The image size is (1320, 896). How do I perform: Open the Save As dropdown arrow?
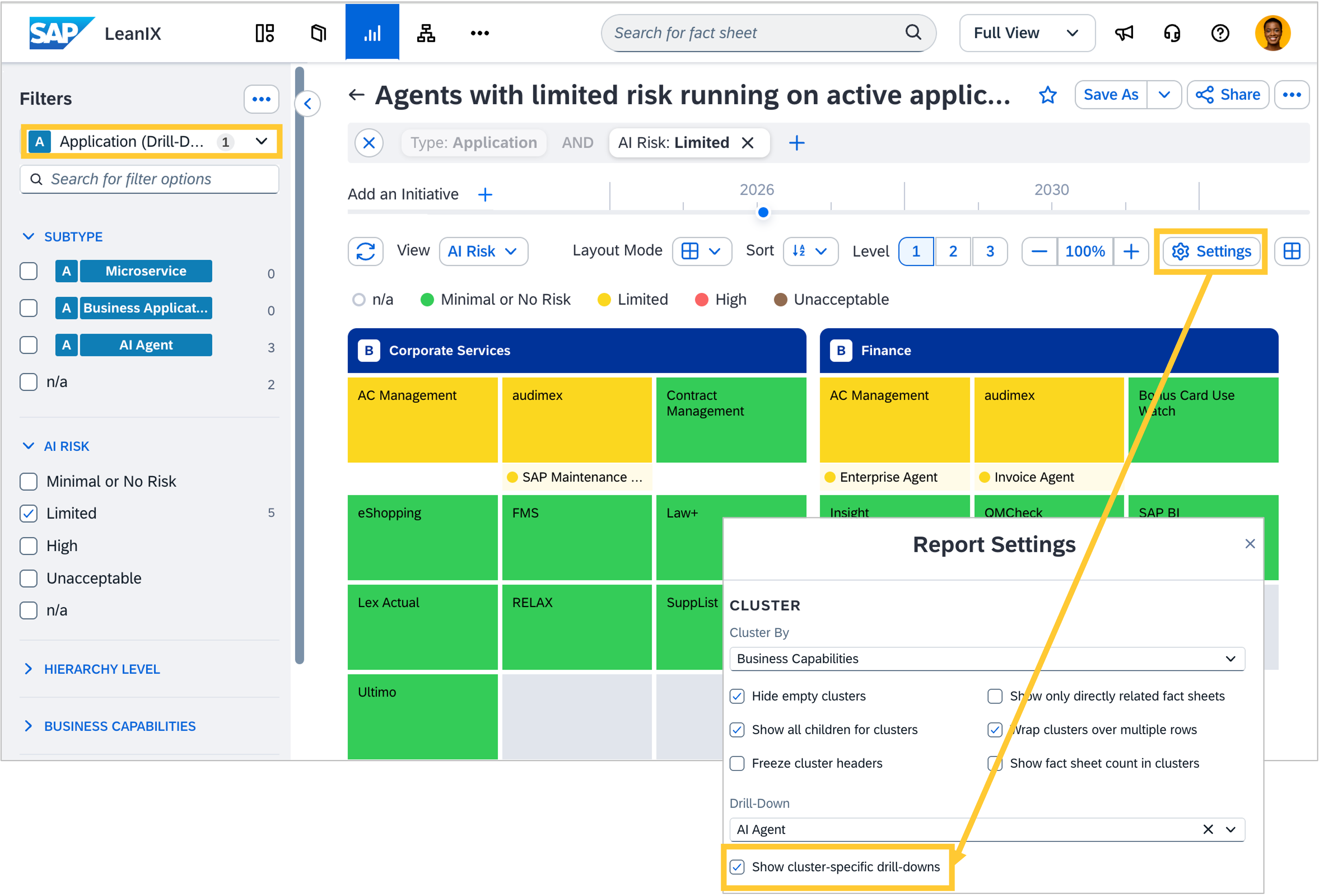[x=1164, y=95]
